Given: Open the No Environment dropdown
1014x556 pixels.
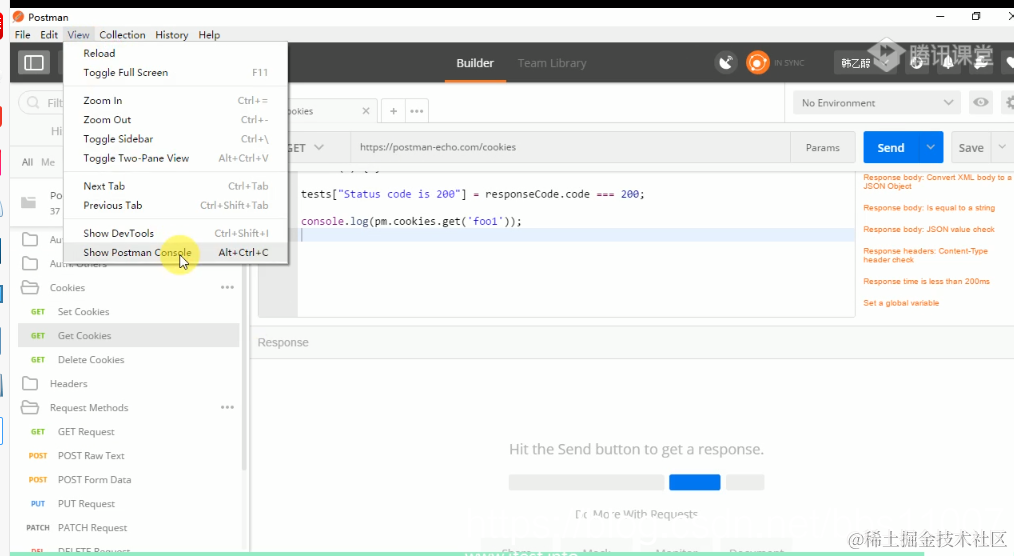Looking at the screenshot, I should [878, 103].
